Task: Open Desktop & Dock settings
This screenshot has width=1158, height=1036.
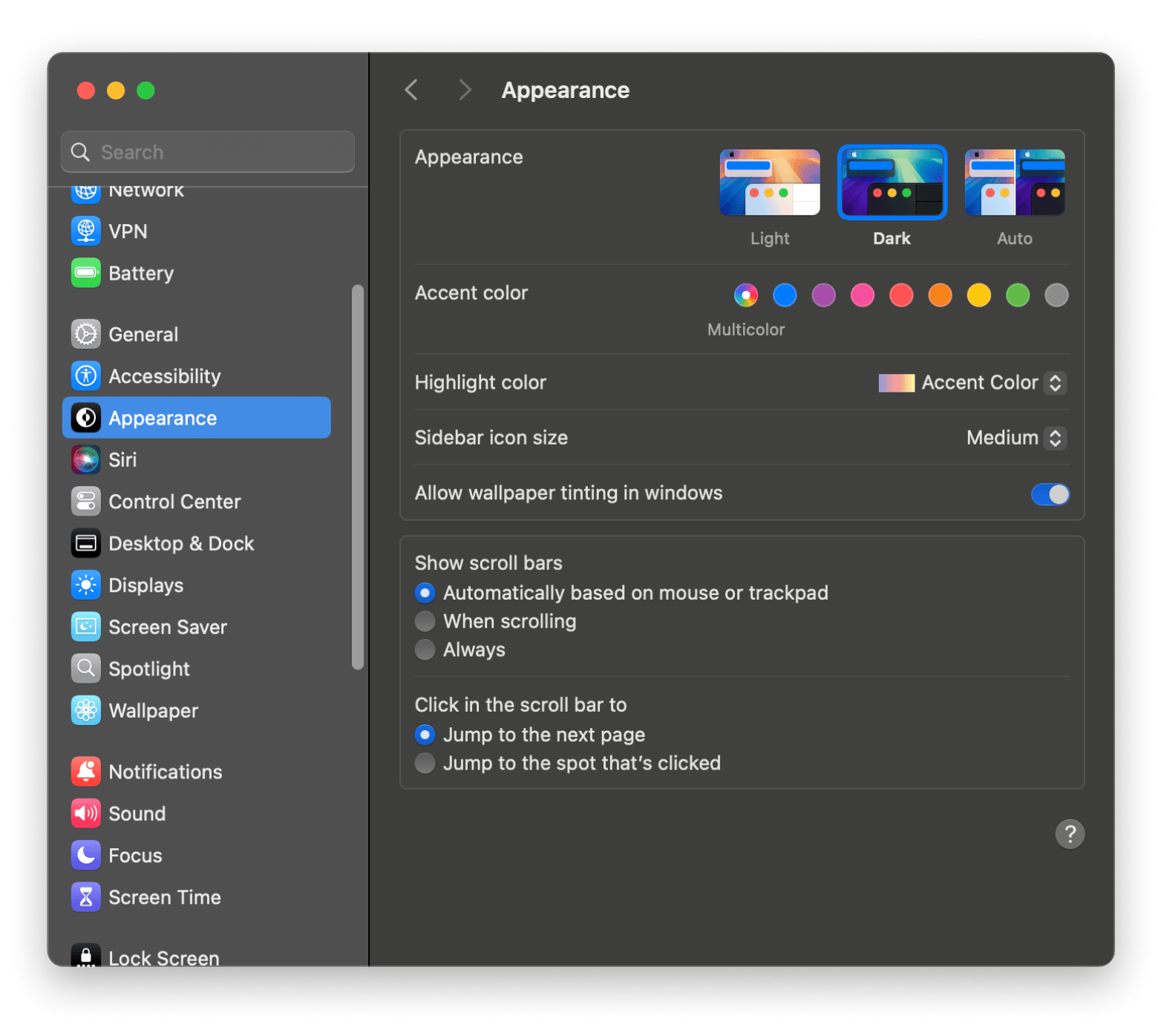Action: point(197,543)
